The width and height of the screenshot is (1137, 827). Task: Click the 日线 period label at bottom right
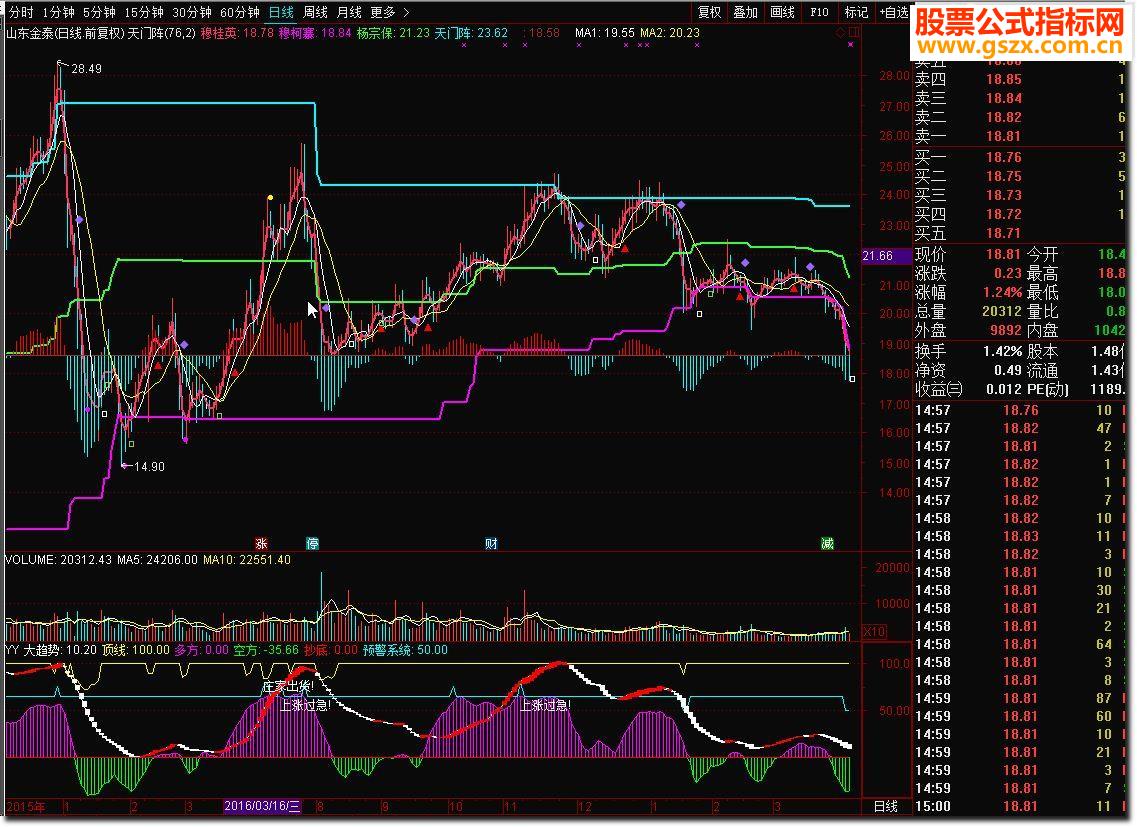(x=886, y=806)
